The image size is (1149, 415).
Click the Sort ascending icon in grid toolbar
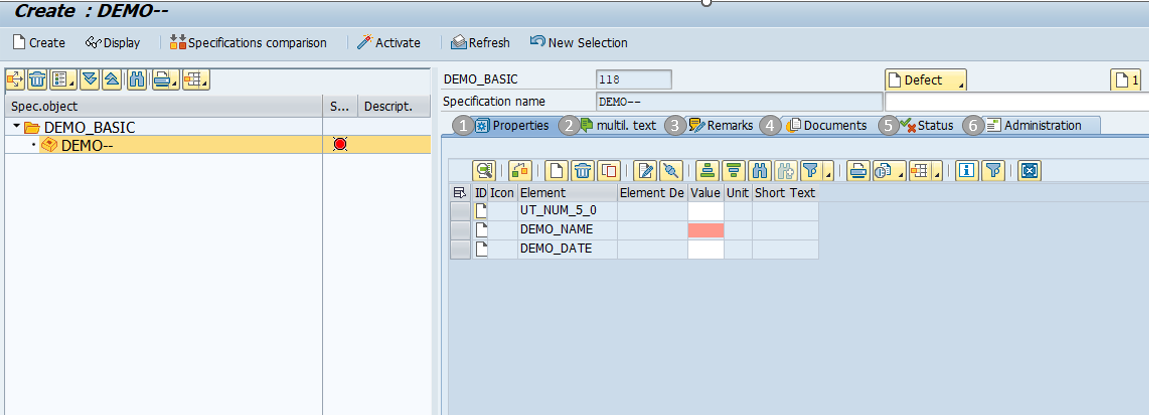708,171
